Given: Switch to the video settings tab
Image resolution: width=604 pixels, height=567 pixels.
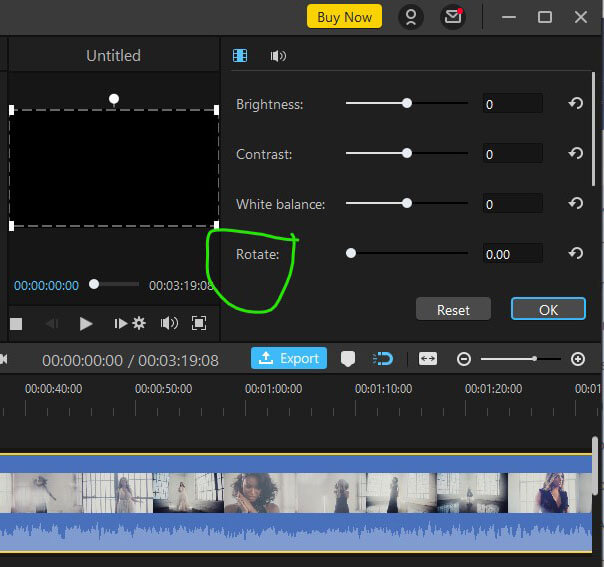Looking at the screenshot, I should (240, 56).
